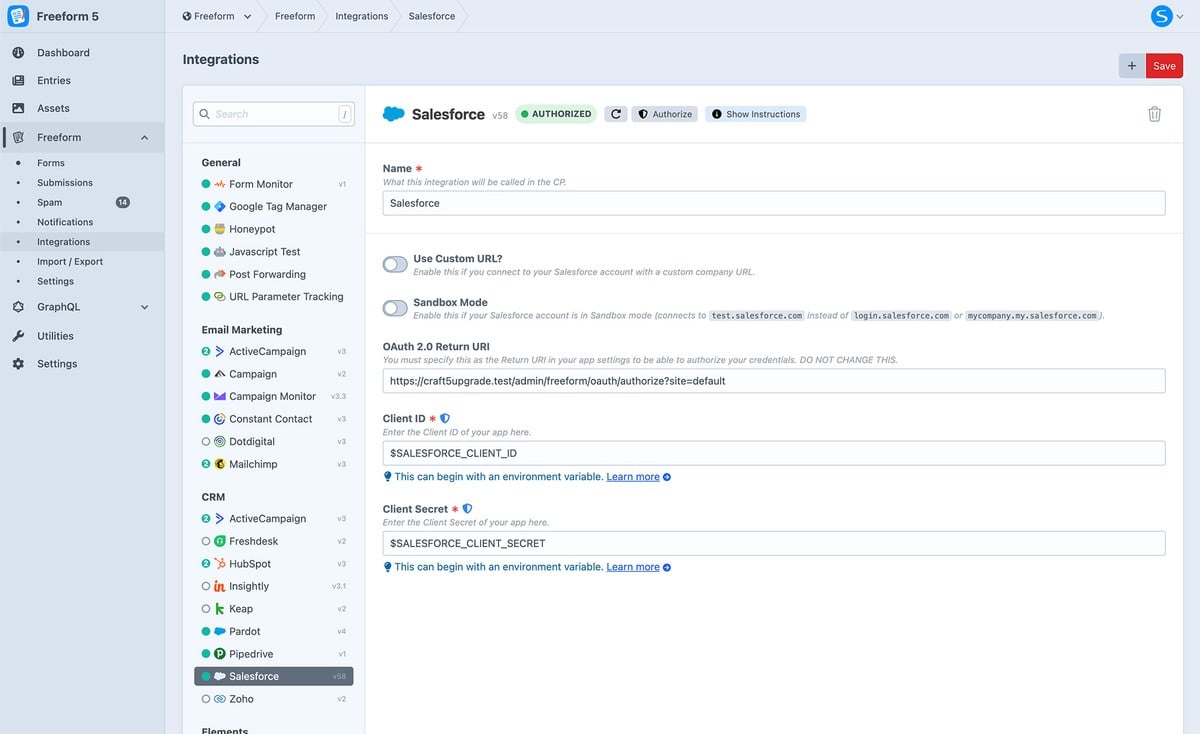Click the Client Secret input field
1200x734 pixels.
[774, 543]
